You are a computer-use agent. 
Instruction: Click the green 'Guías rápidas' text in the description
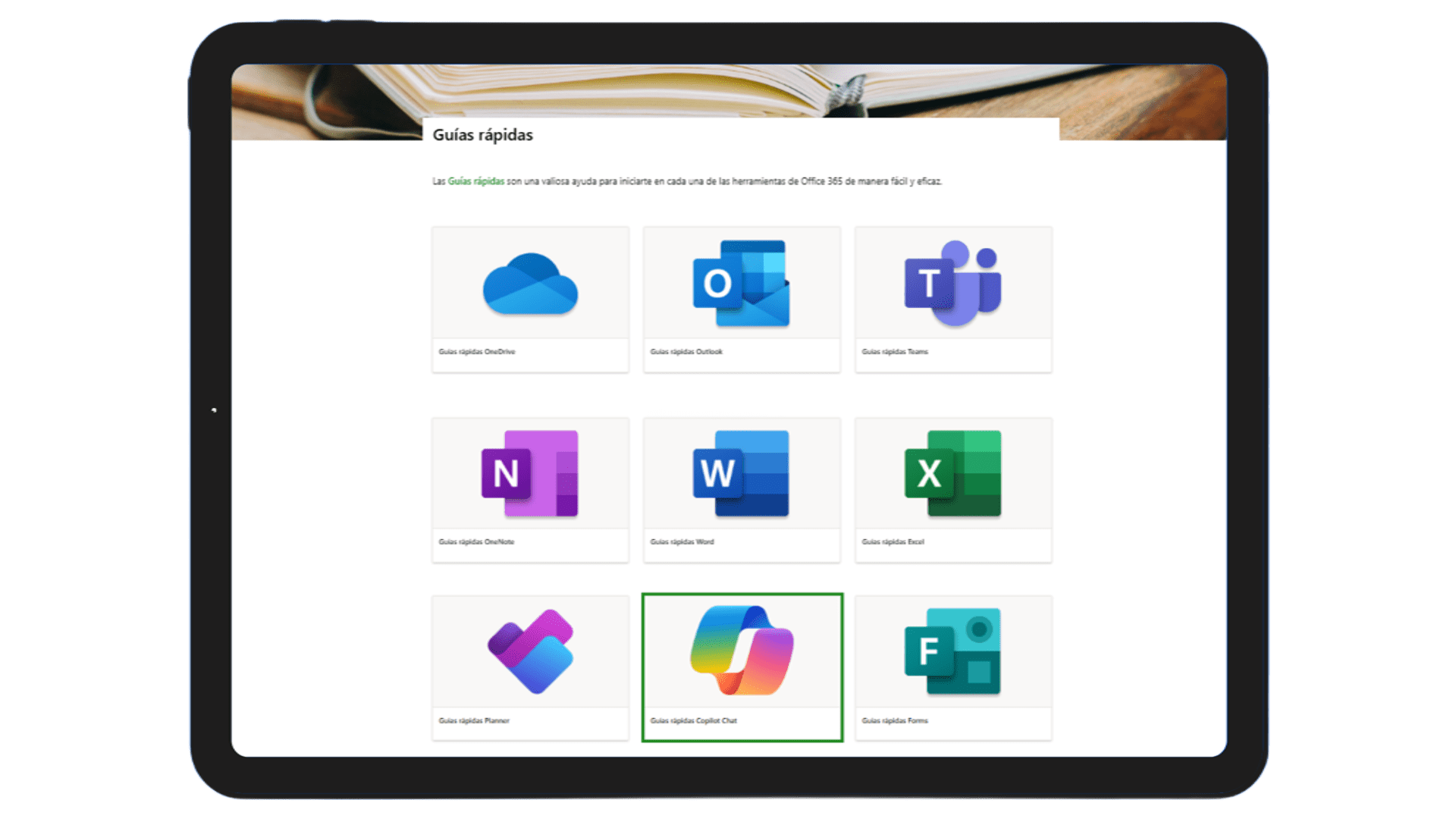[x=475, y=181]
